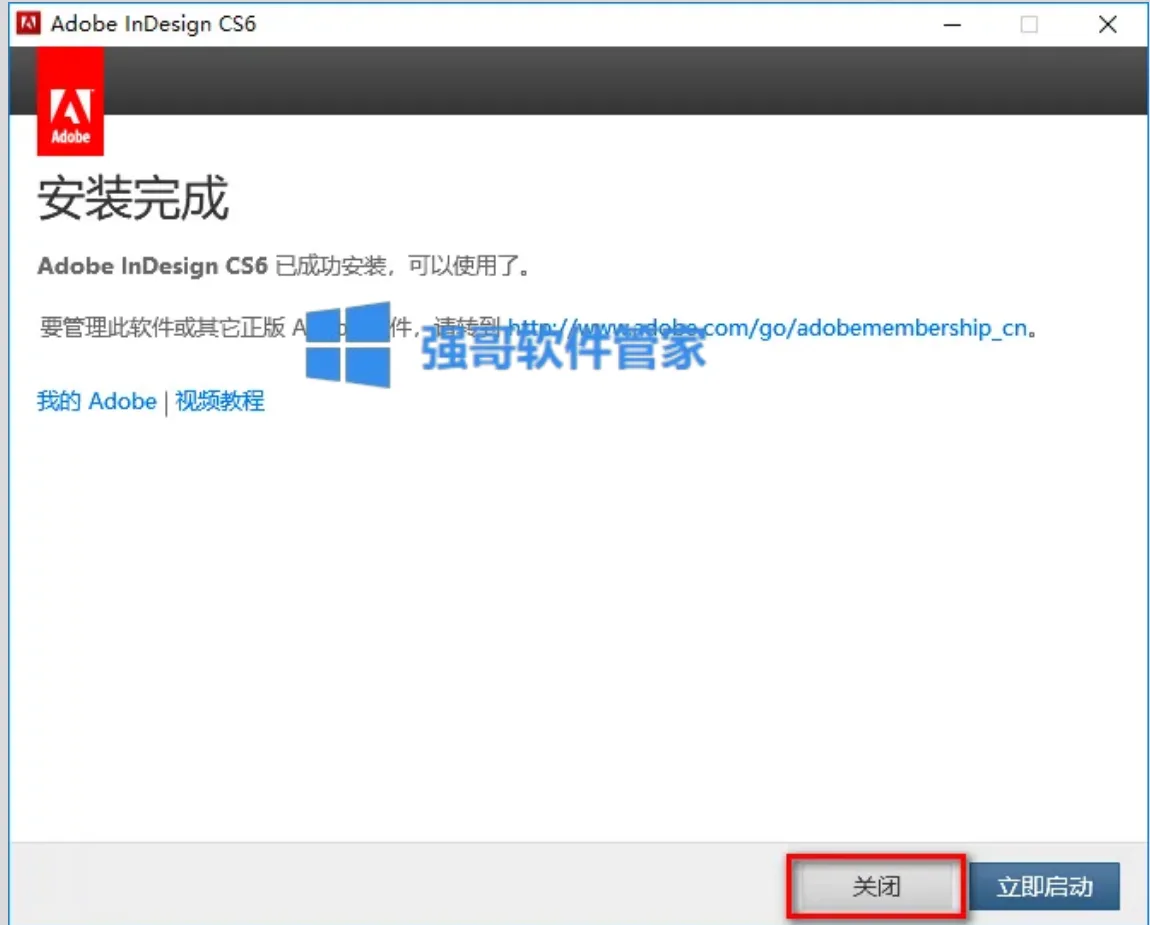Click the 关闭 button

(876, 886)
